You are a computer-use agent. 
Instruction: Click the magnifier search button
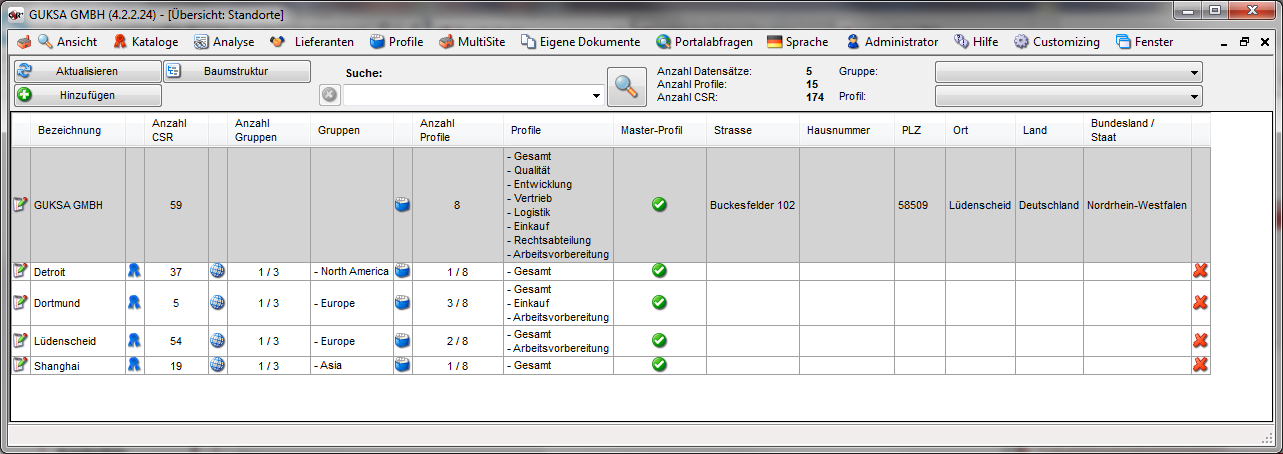tap(626, 86)
